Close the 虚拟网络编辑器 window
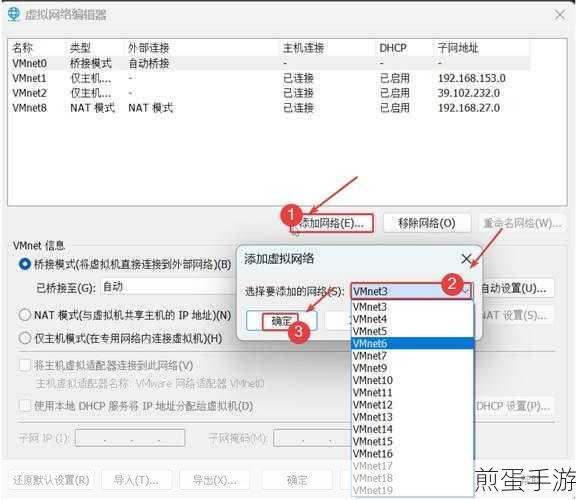The height and width of the screenshot is (500, 576). 560,15
